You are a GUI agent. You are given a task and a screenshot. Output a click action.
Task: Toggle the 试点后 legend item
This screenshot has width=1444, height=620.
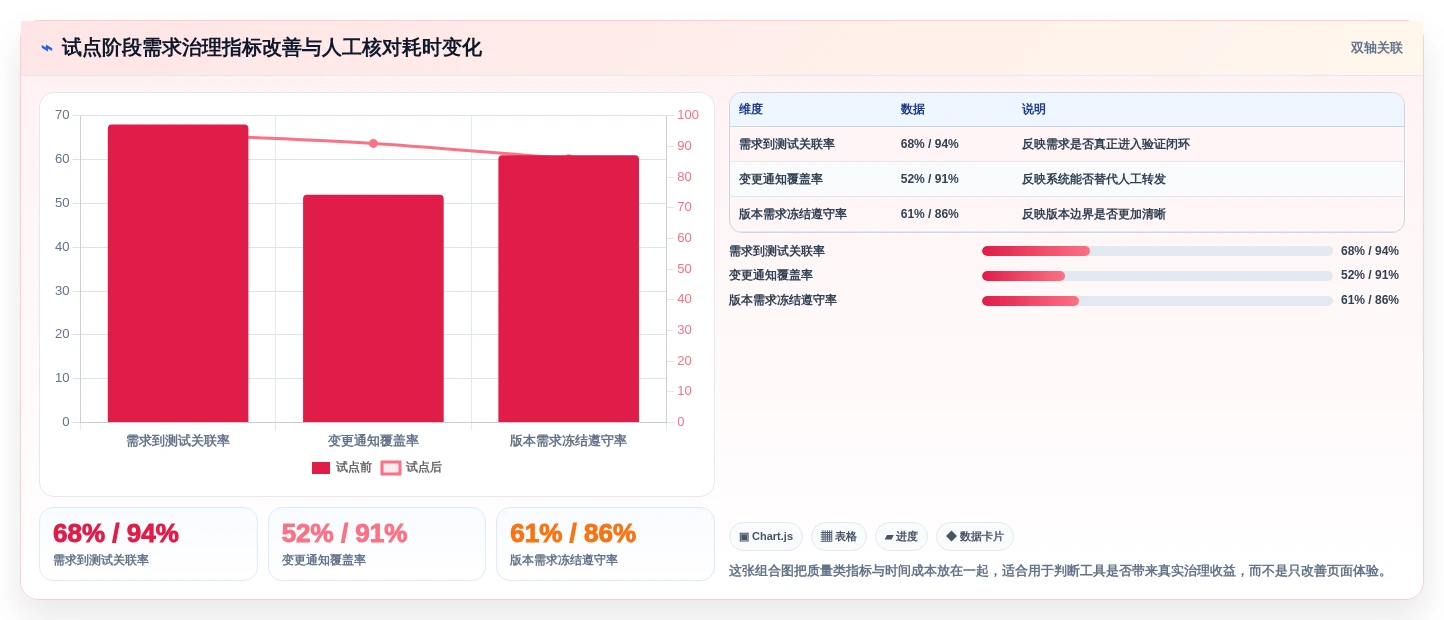coord(411,467)
